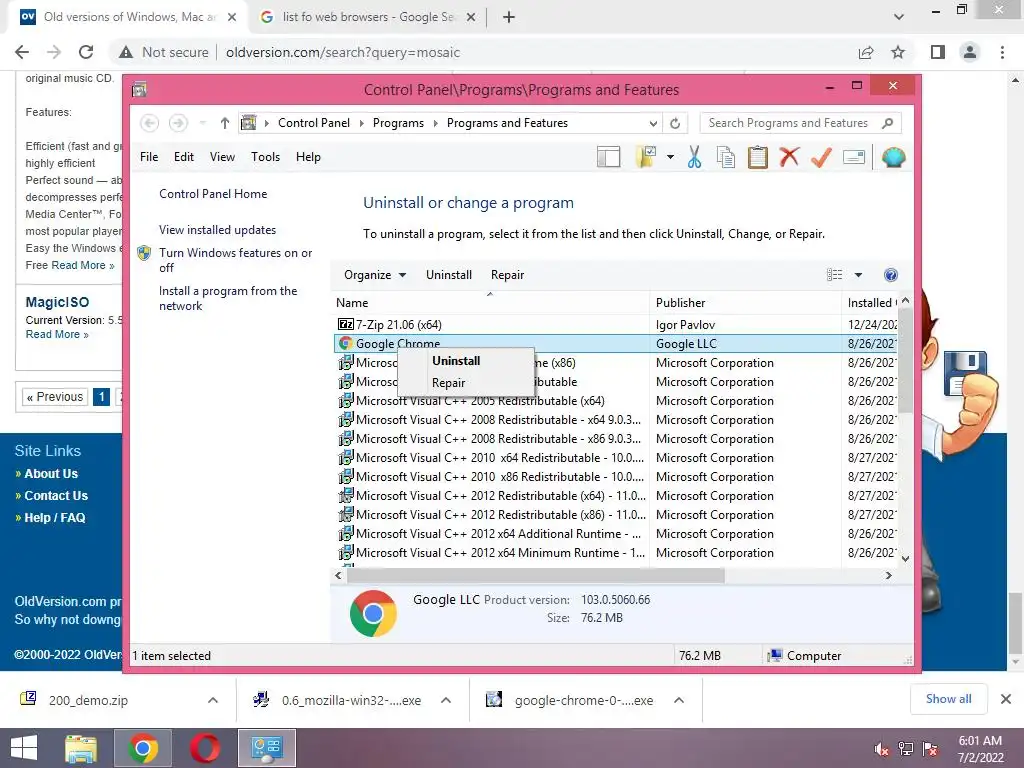Screen dimensions: 1024x768
Task: Open Chrome side panel icon
Action: (x=938, y=52)
